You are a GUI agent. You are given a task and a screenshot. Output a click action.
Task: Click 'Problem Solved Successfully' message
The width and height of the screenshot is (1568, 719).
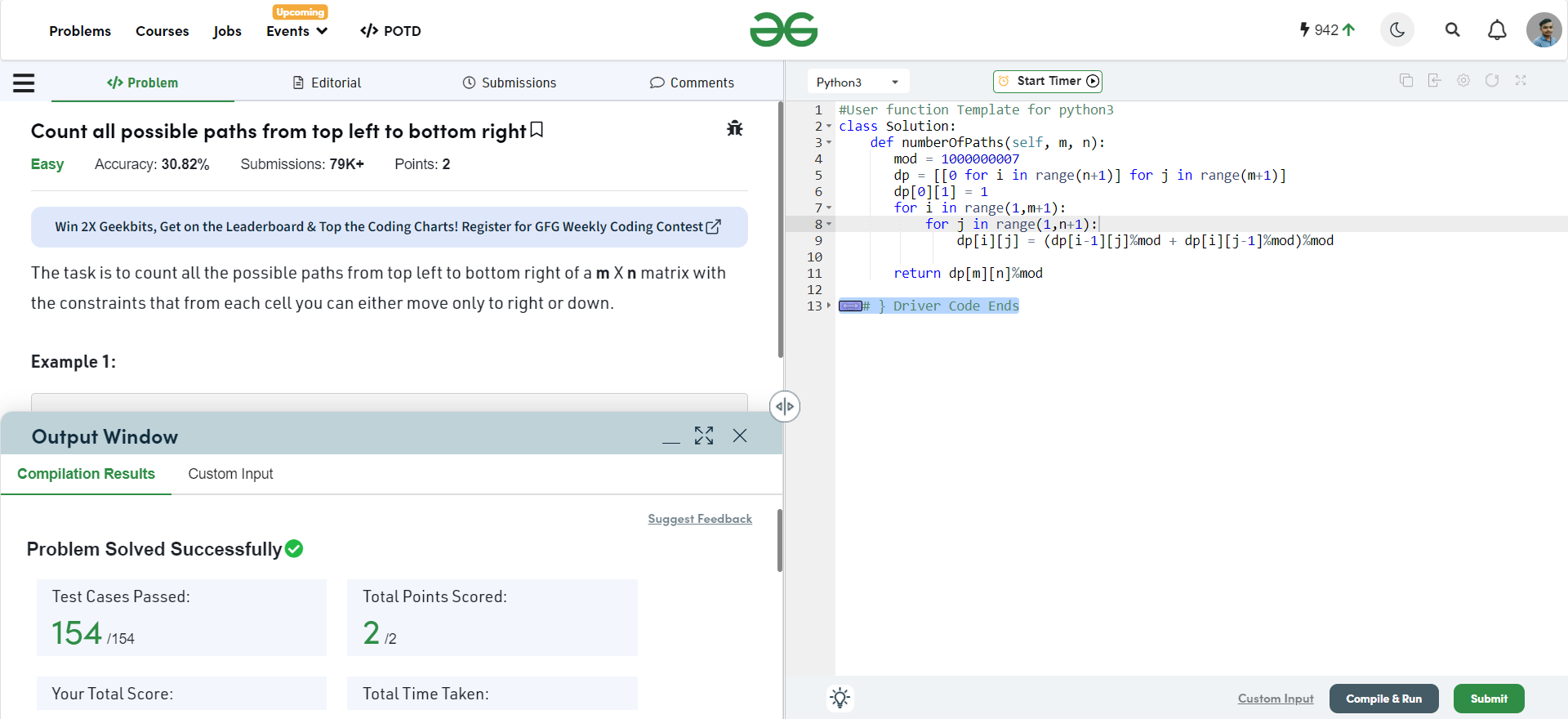[x=165, y=549]
